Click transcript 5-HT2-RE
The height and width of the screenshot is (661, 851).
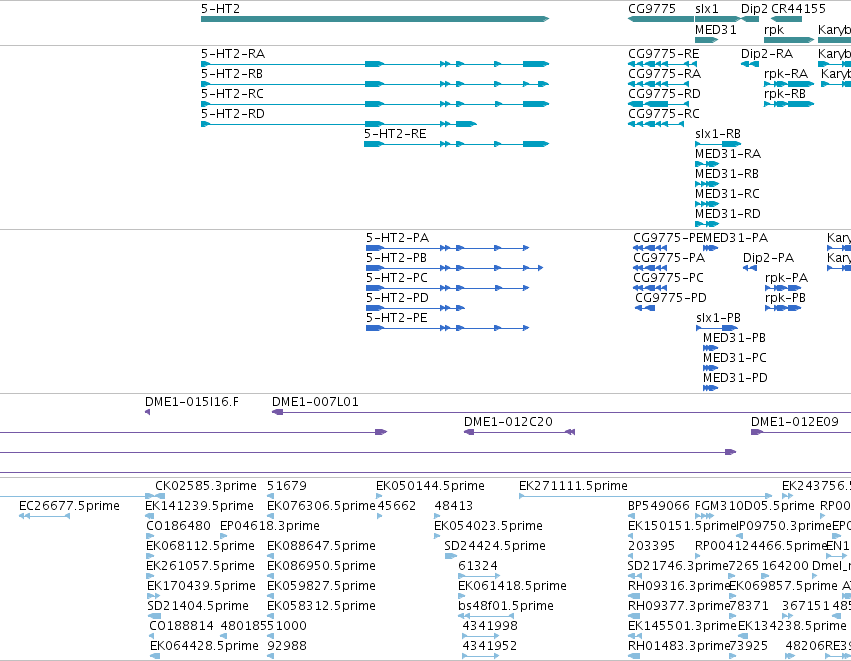tap(456, 144)
